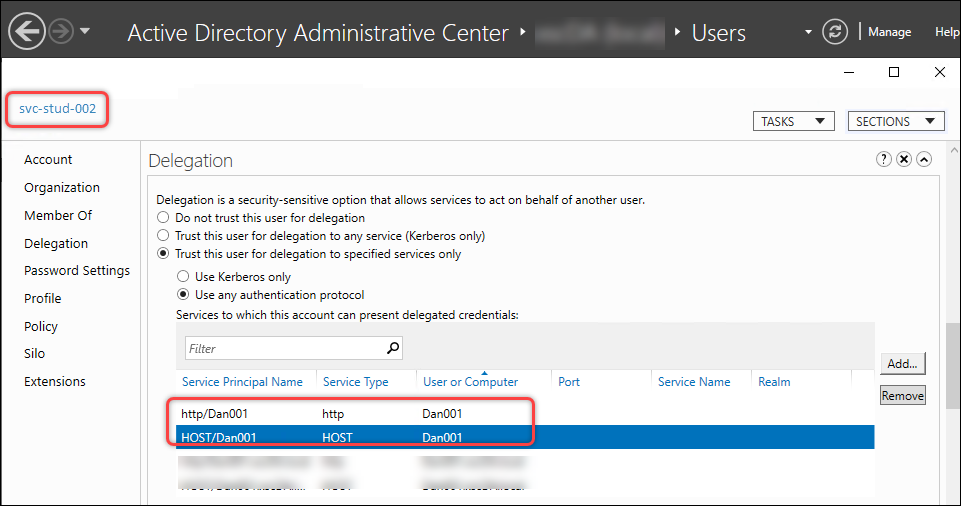Click the Add... button

pyautogui.click(x=902, y=364)
